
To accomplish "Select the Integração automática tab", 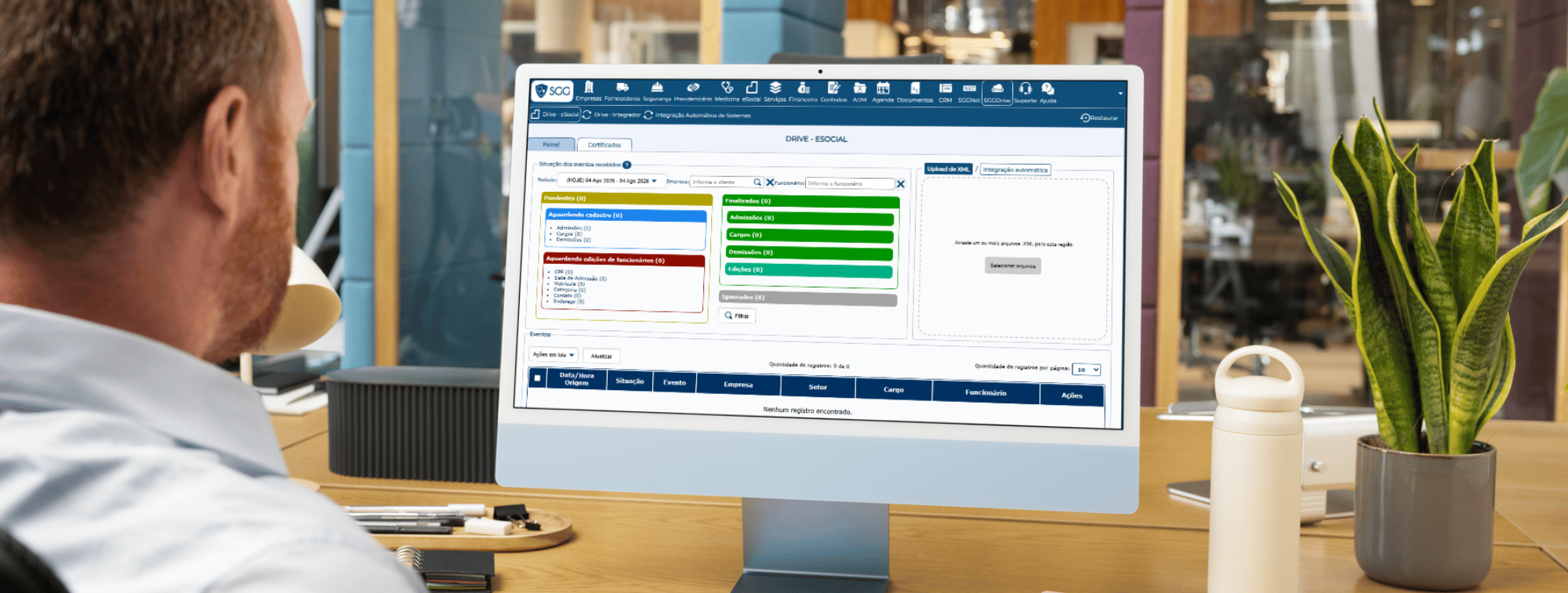I will coord(1015,169).
